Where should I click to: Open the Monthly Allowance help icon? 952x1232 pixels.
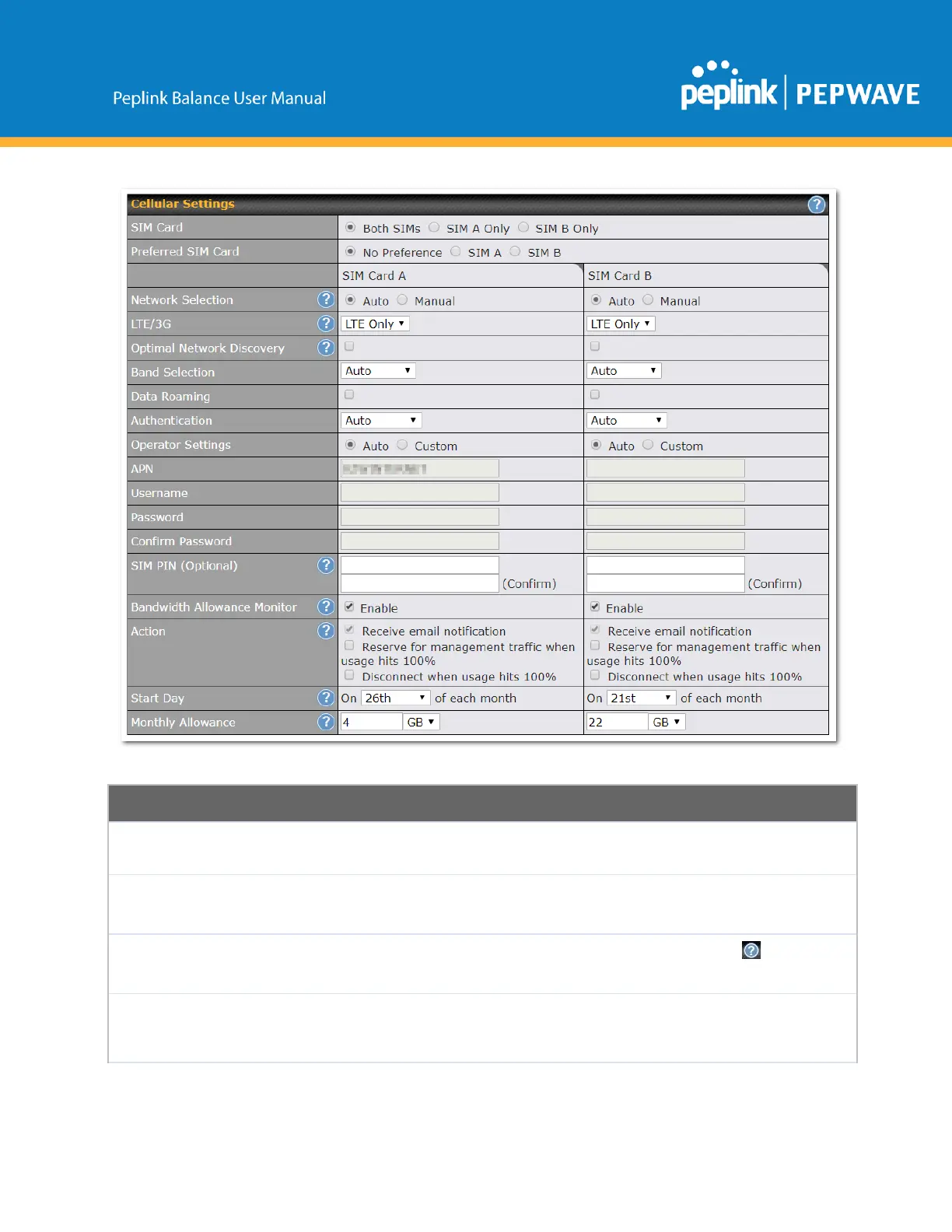click(x=326, y=723)
